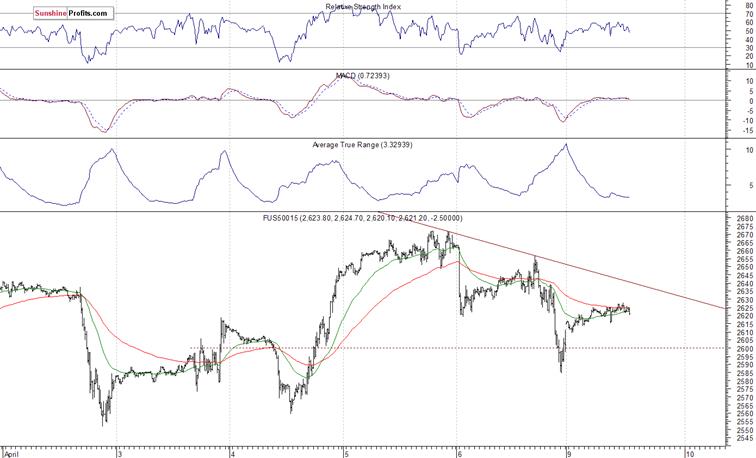This screenshot has height=458, width=756.
Task: Click the 30 level on RSI axis
Action: click(x=749, y=48)
